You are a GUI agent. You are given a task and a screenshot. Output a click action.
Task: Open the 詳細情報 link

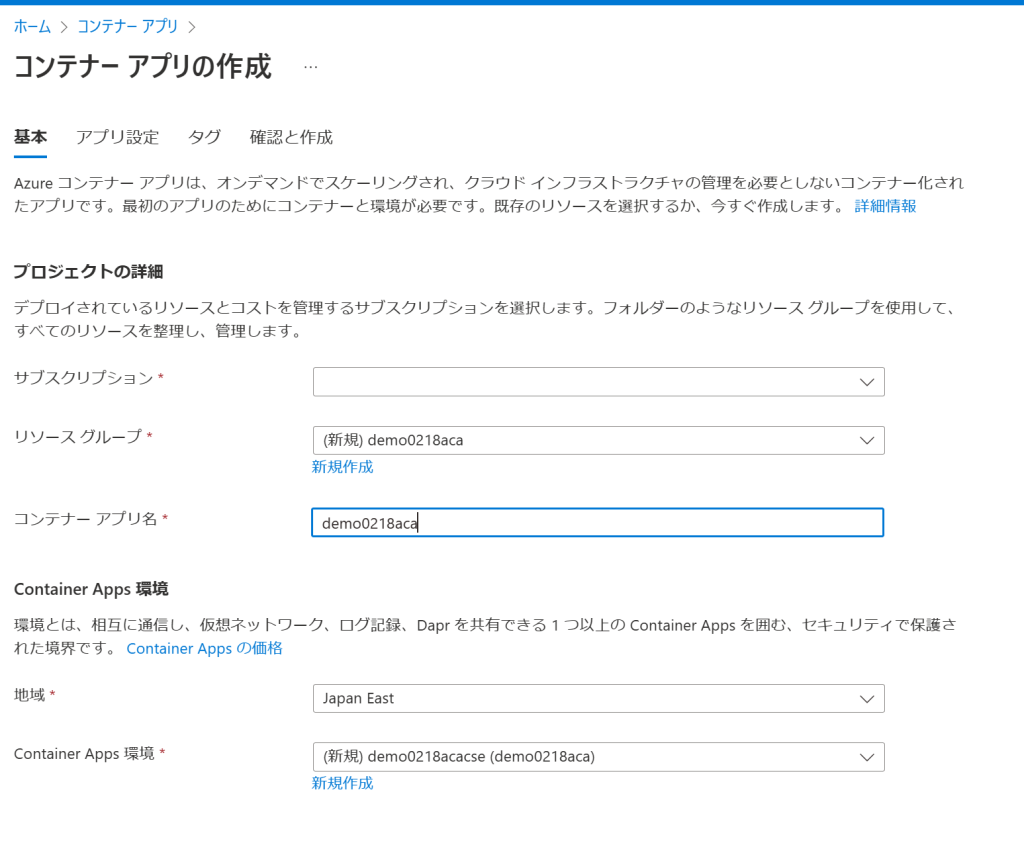[886, 206]
